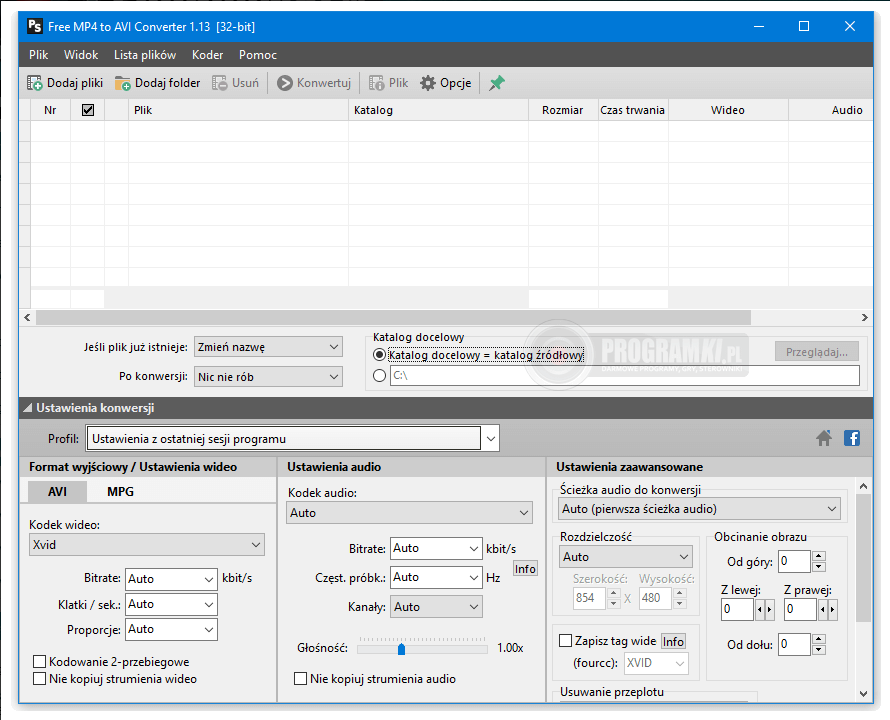Select the custom target folder radio button

pos(380,375)
